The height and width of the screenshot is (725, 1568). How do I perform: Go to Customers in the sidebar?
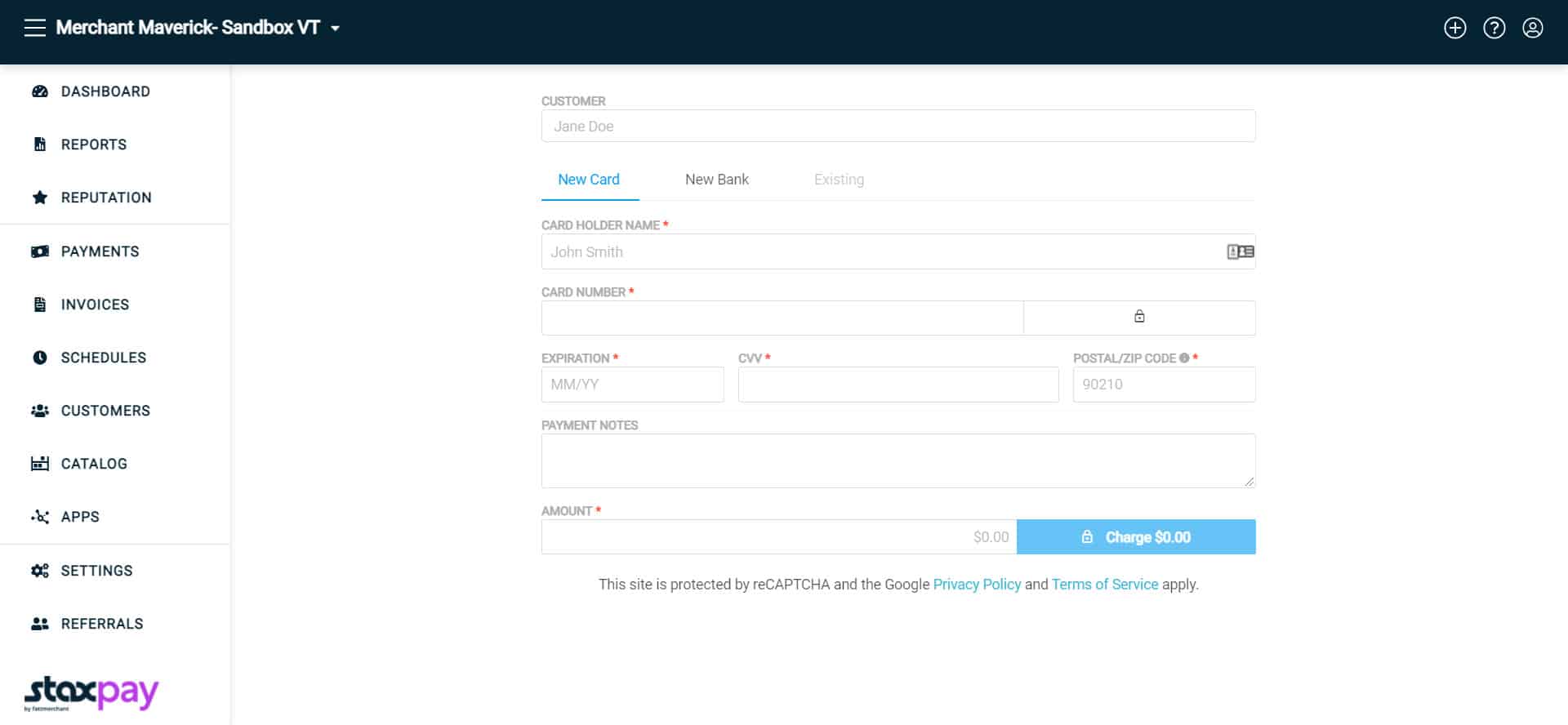click(105, 411)
